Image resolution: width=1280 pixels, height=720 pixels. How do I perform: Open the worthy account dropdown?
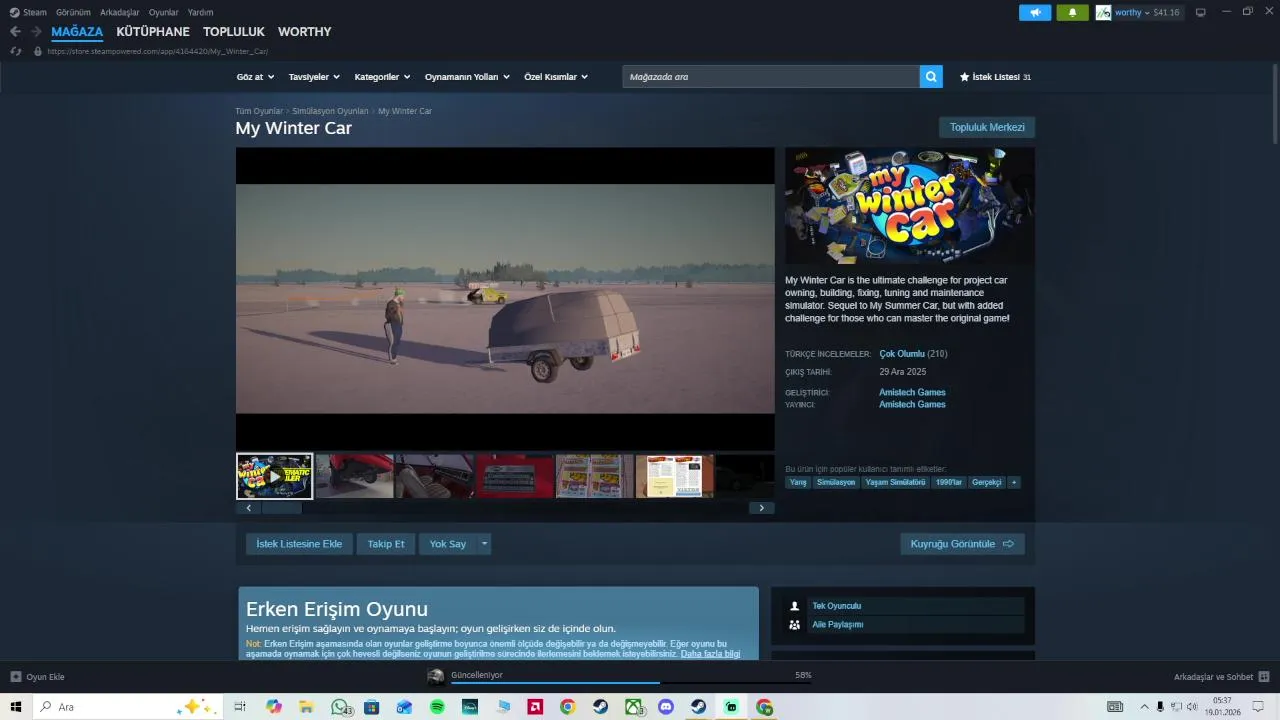pos(1133,13)
